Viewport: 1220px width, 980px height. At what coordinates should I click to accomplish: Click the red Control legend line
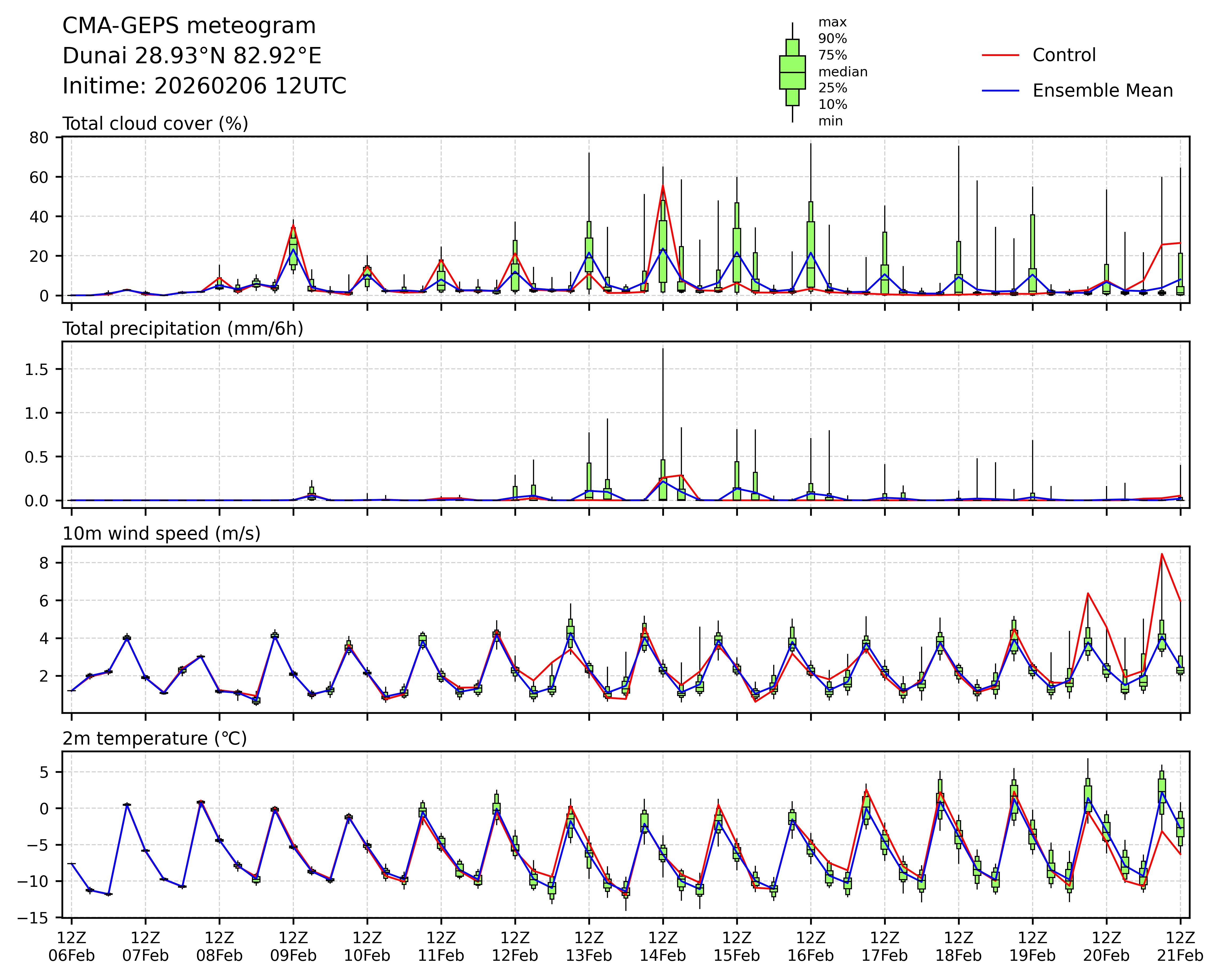pyautogui.click(x=1000, y=56)
